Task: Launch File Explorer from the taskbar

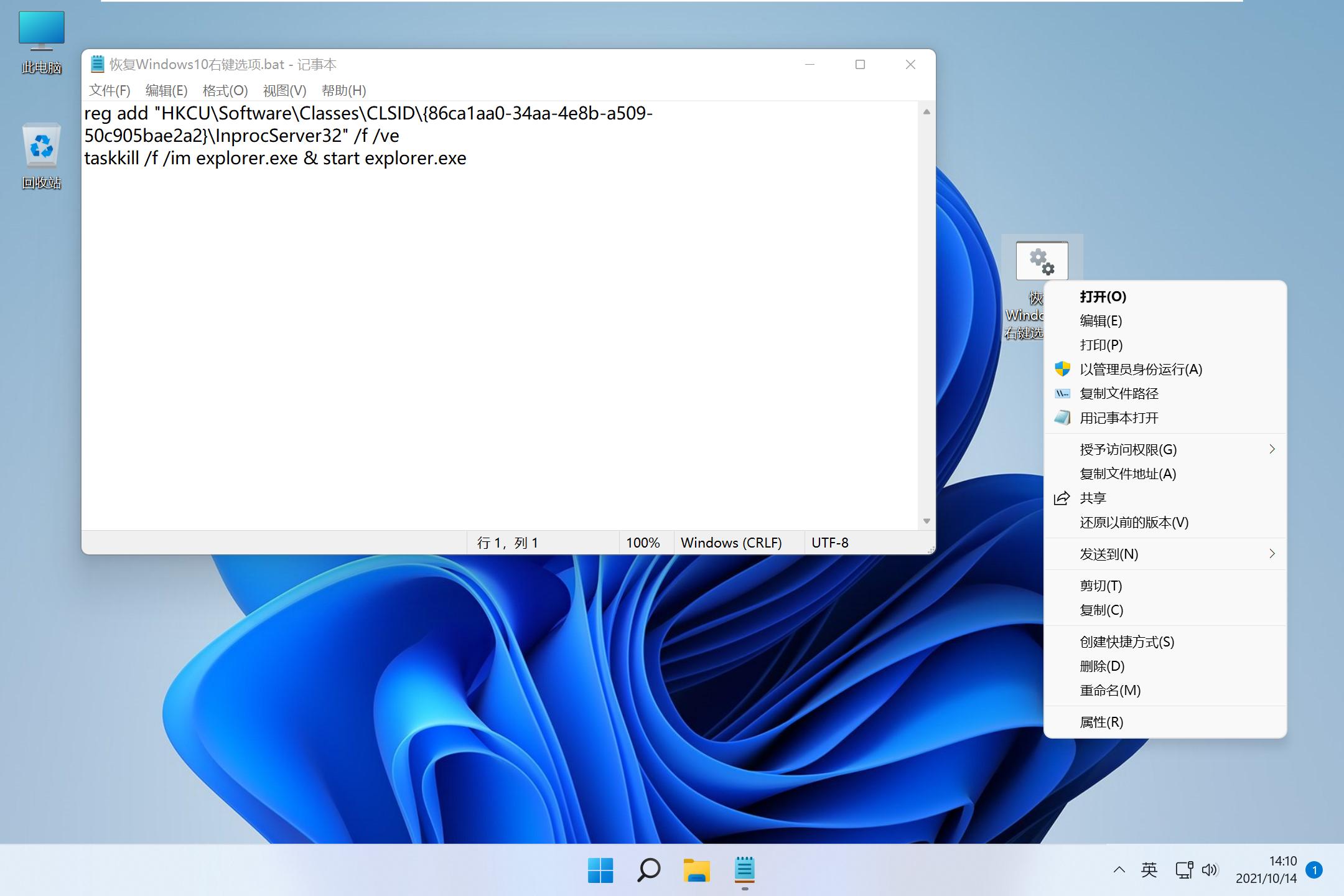Action: [x=696, y=870]
